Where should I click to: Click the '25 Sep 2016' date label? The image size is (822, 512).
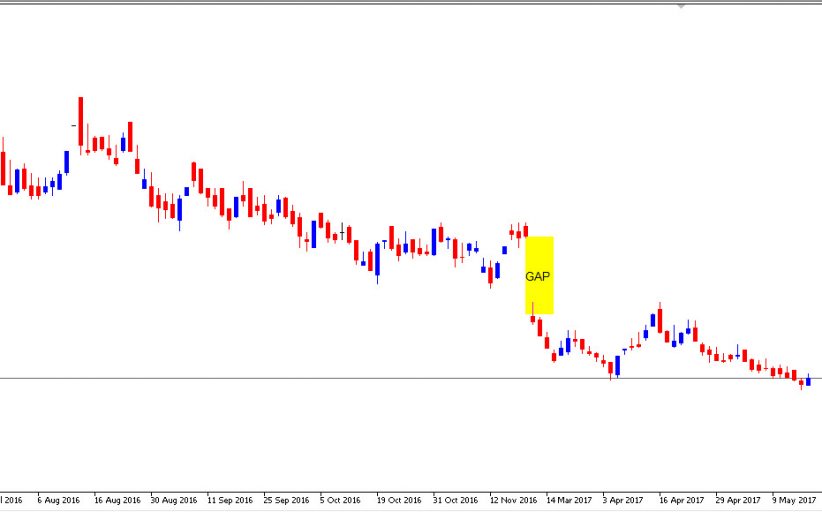286,500
